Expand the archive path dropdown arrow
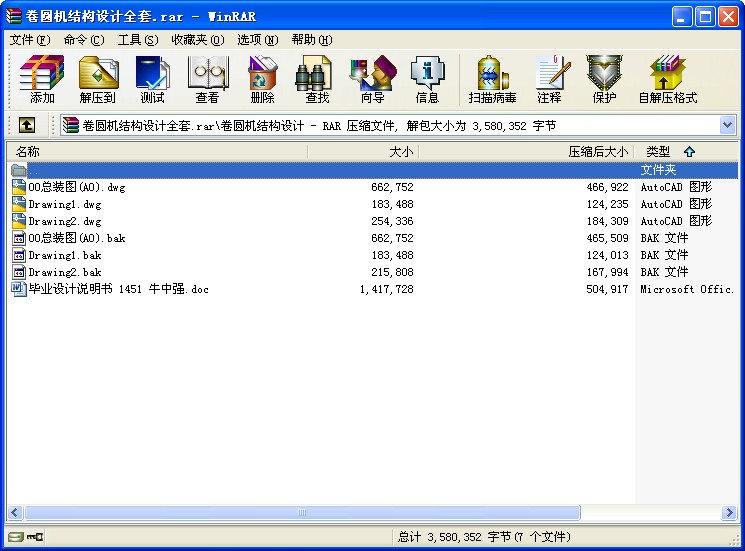745x551 pixels. [x=727, y=125]
